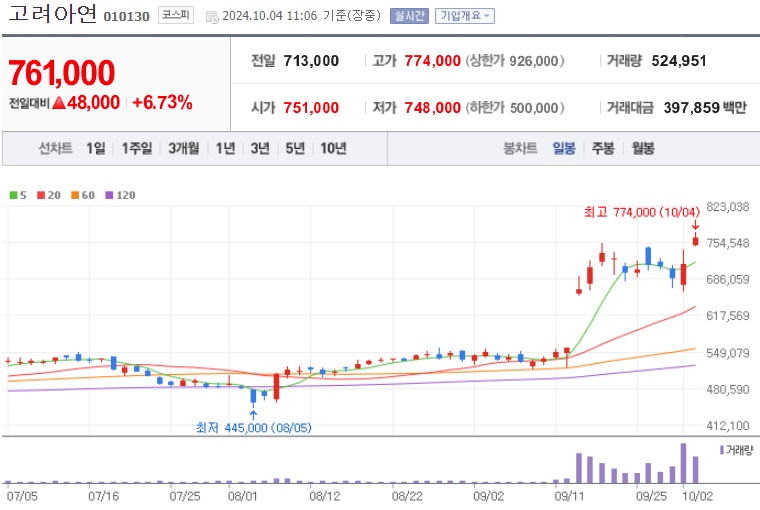Click the 거래대금 value 397,859 백만
This screenshot has height=510, width=760.
(x=705, y=107)
